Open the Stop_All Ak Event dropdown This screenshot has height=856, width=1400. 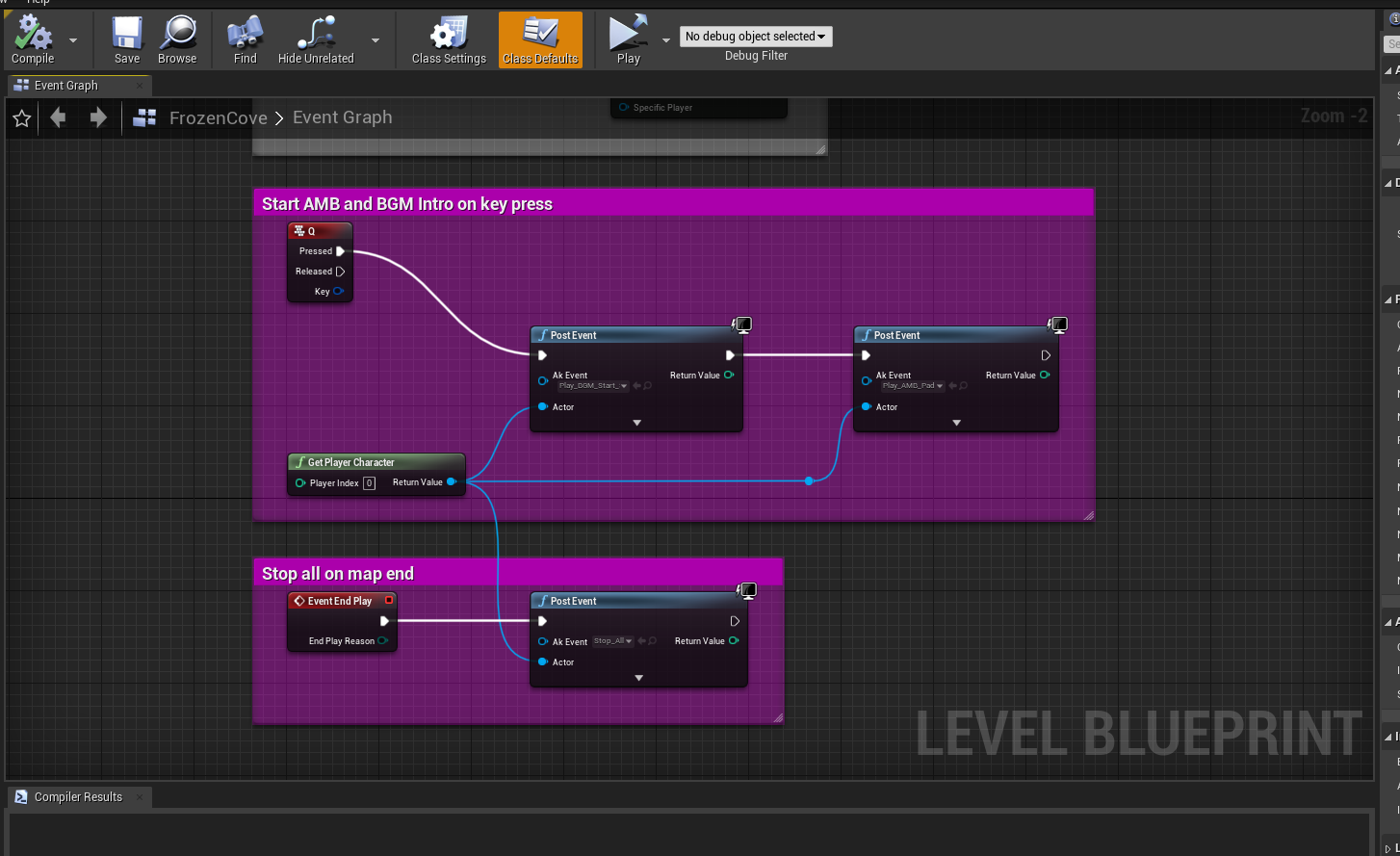pyautogui.click(x=613, y=641)
